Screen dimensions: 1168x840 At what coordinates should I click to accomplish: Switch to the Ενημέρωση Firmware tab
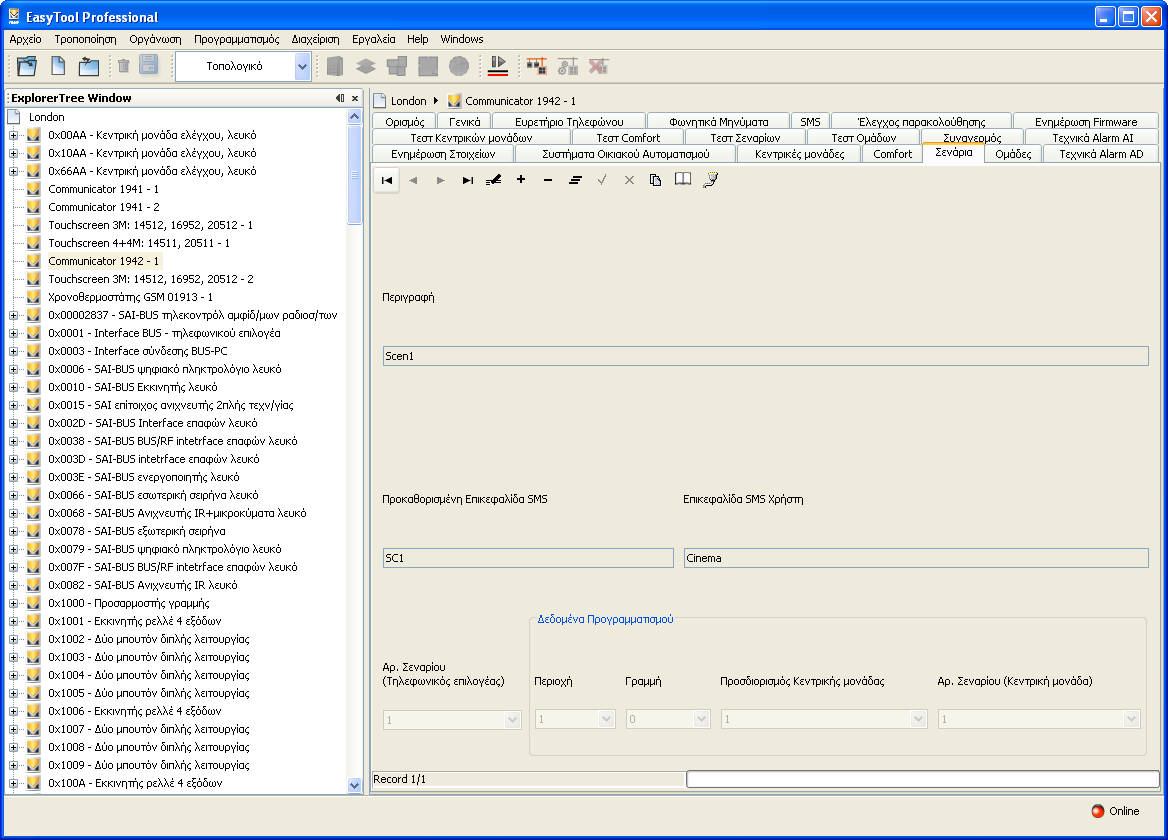tap(1085, 121)
